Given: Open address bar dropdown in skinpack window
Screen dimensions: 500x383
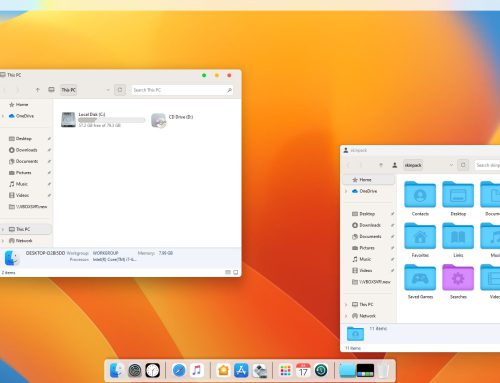Looking at the screenshot, I should tap(451, 165).
